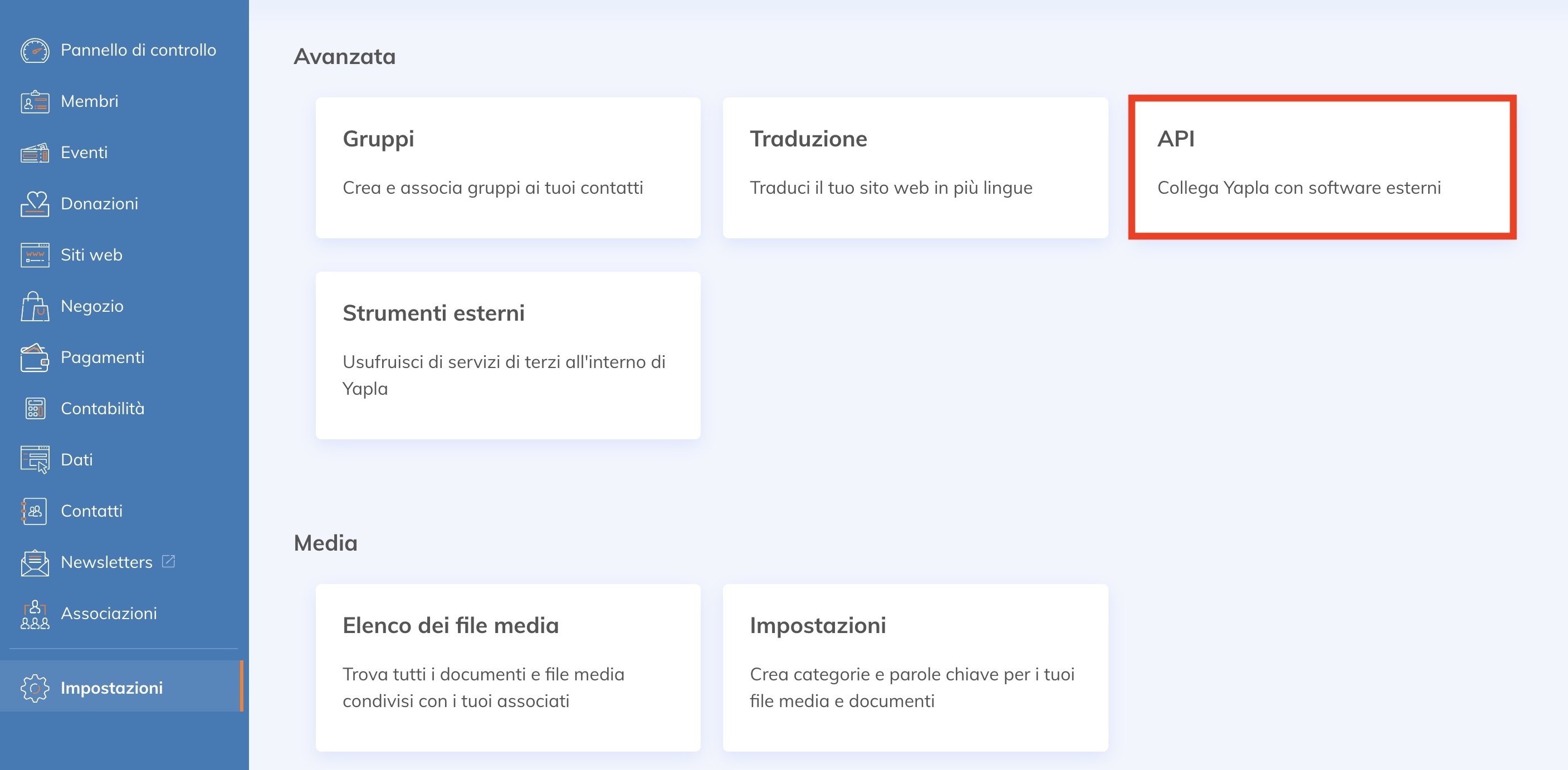Click the Impostazioni gear icon

coord(35,688)
